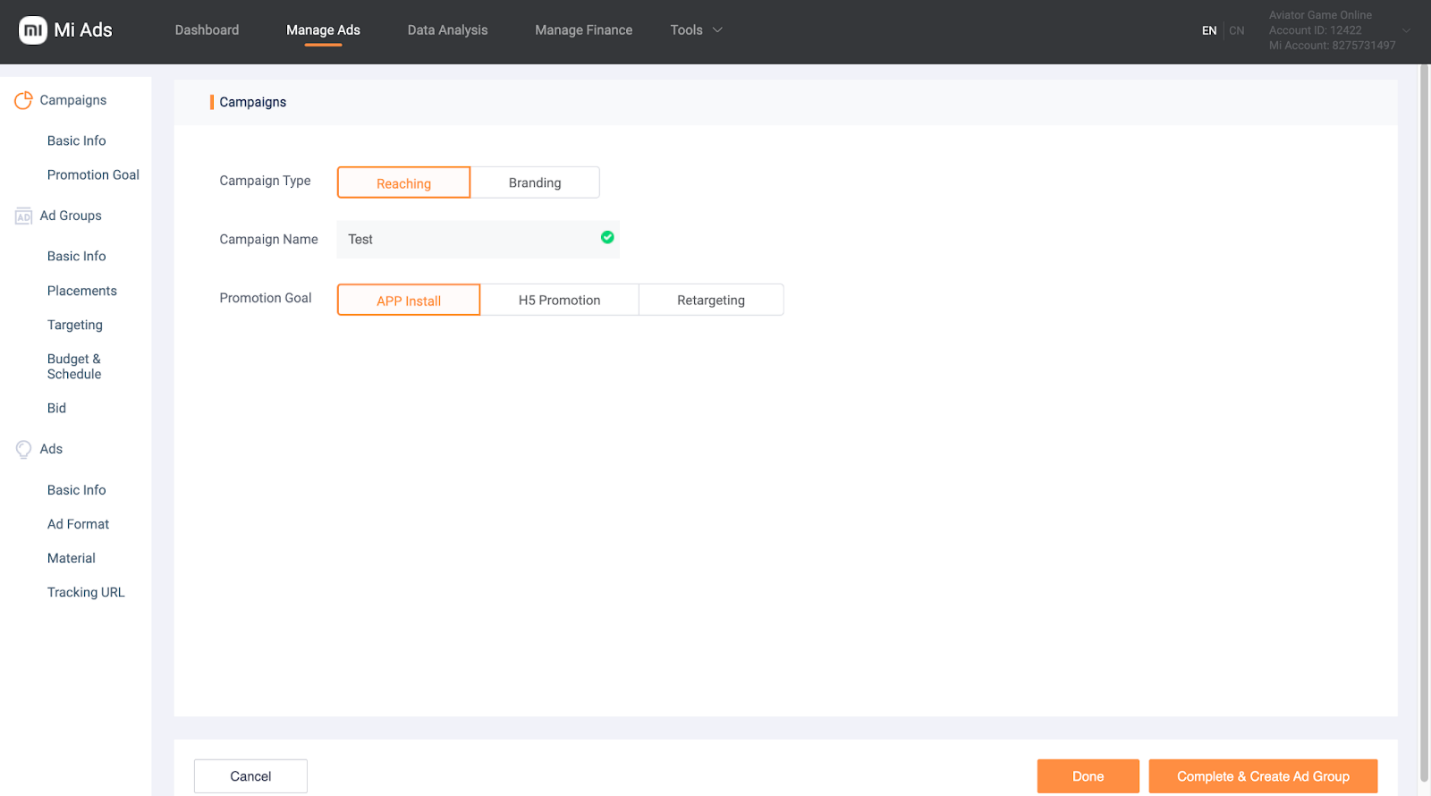Click Complete & Create Ad Group button
This screenshot has width=1431, height=796.
click(x=1263, y=776)
